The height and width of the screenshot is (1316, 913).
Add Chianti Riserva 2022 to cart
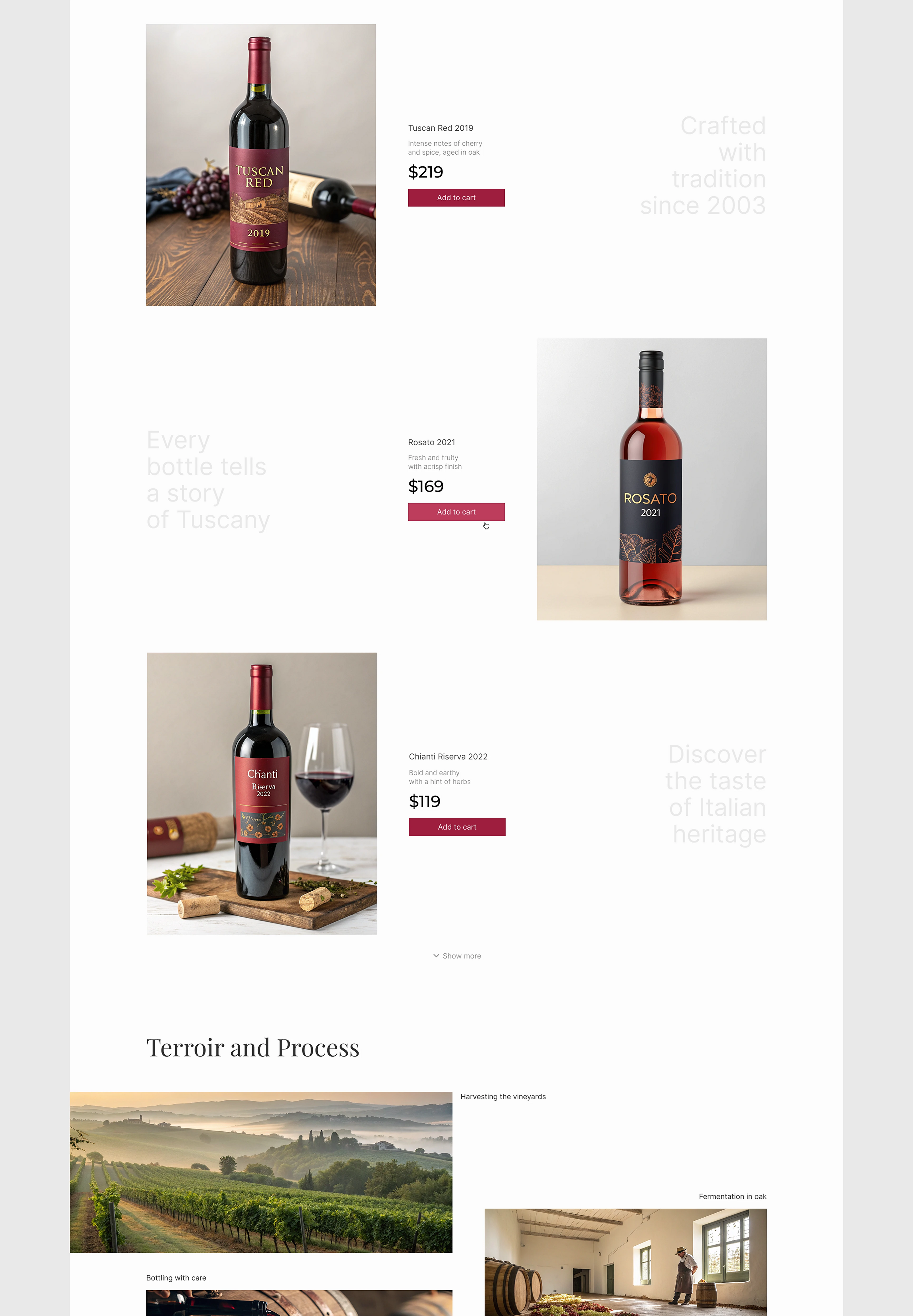[x=457, y=827]
